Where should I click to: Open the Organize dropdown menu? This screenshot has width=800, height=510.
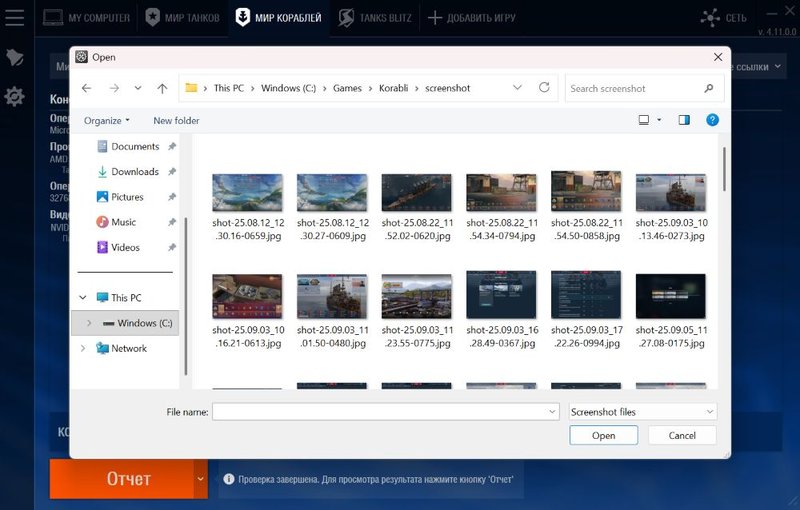click(x=107, y=120)
